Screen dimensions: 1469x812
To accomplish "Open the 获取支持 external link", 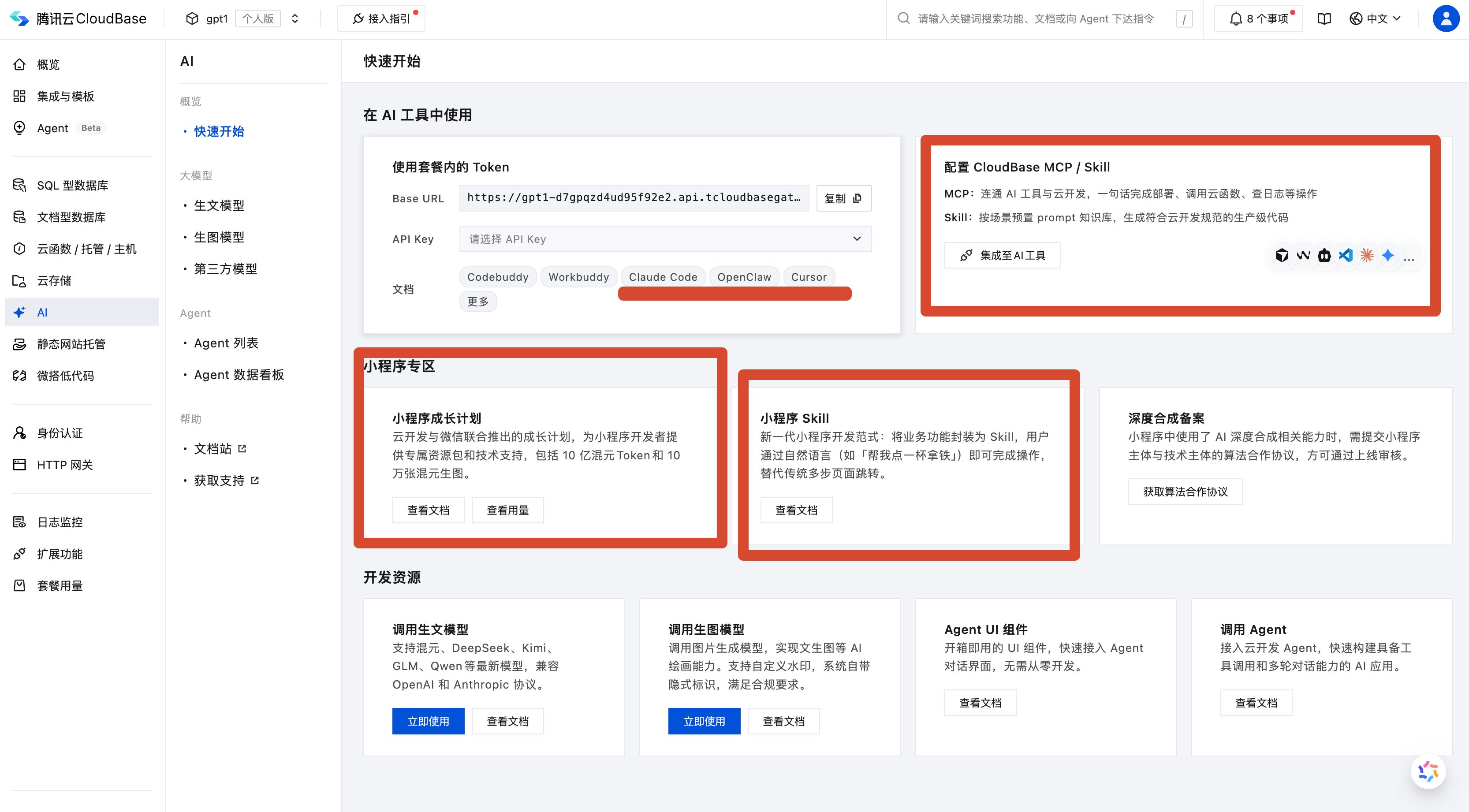I will coord(227,480).
